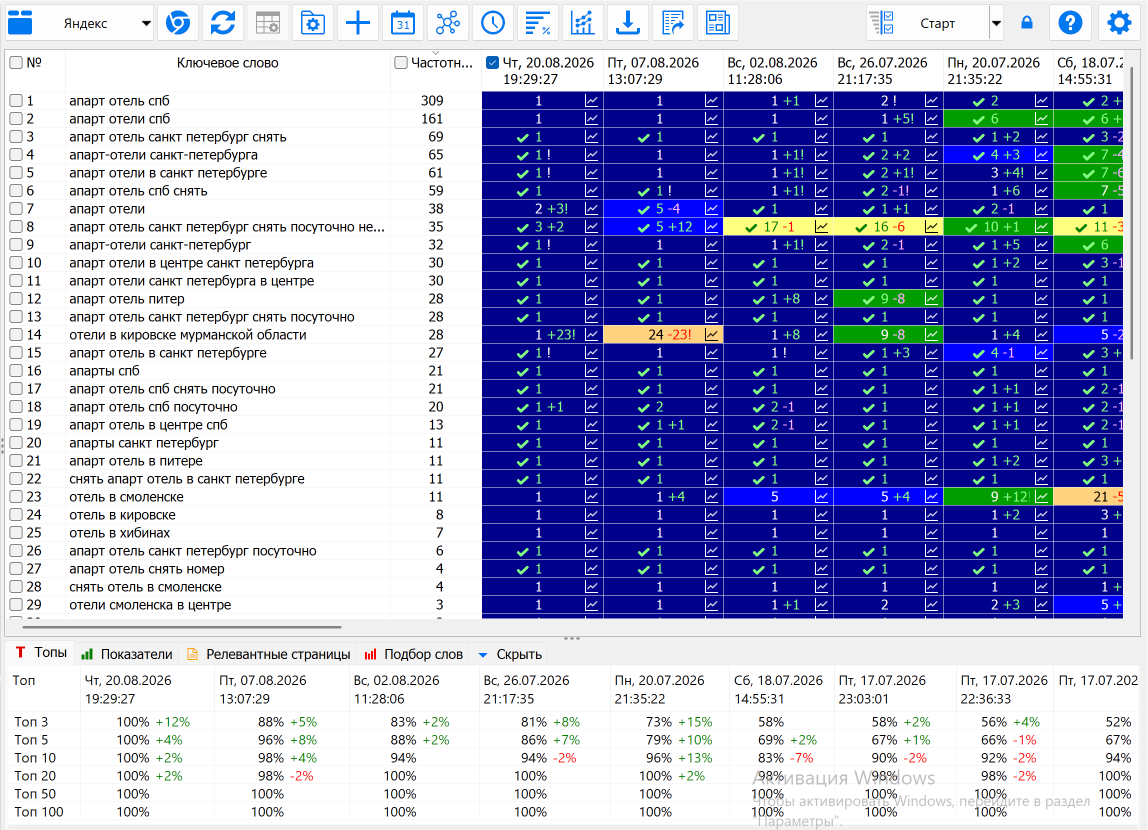
Task: Open table column settings icon
Action: point(268,23)
